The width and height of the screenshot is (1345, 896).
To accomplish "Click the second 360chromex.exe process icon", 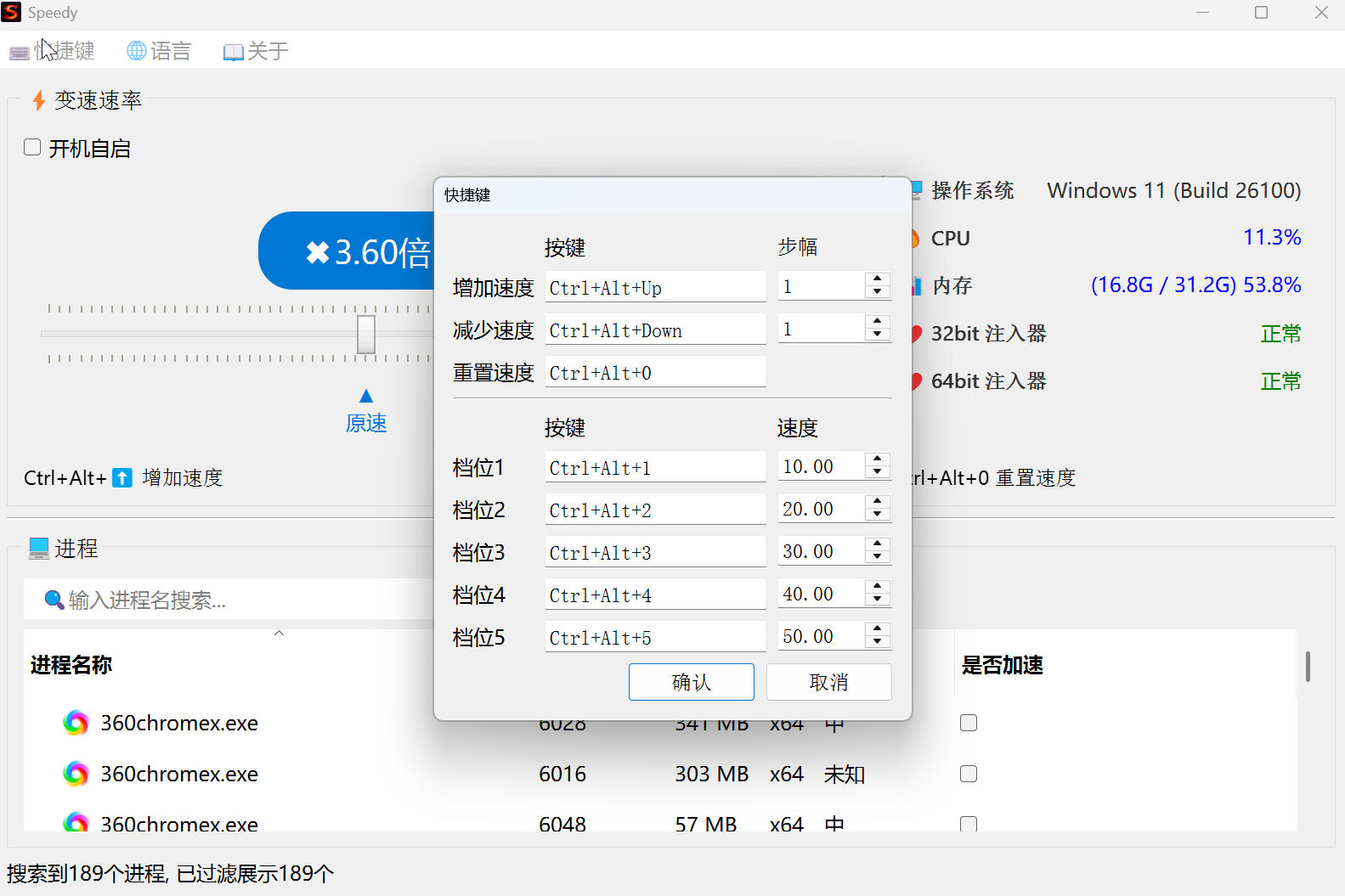I will point(76,774).
